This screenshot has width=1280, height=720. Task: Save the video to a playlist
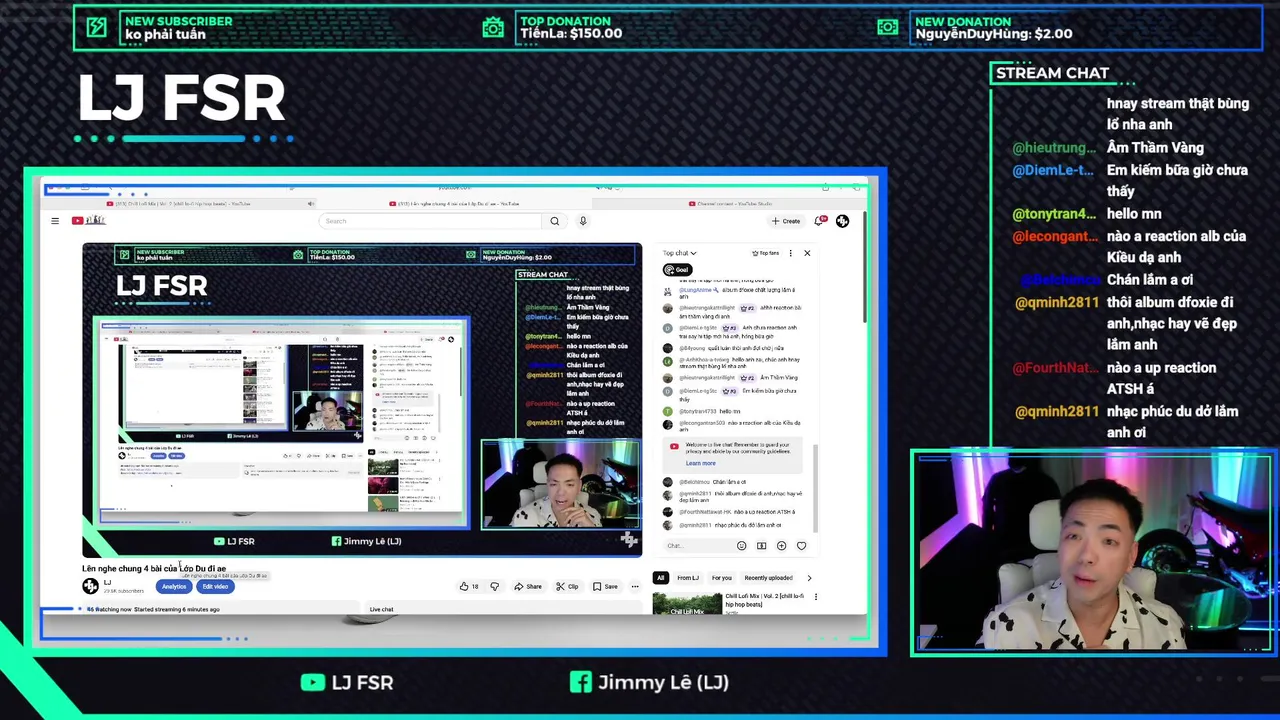(x=605, y=586)
